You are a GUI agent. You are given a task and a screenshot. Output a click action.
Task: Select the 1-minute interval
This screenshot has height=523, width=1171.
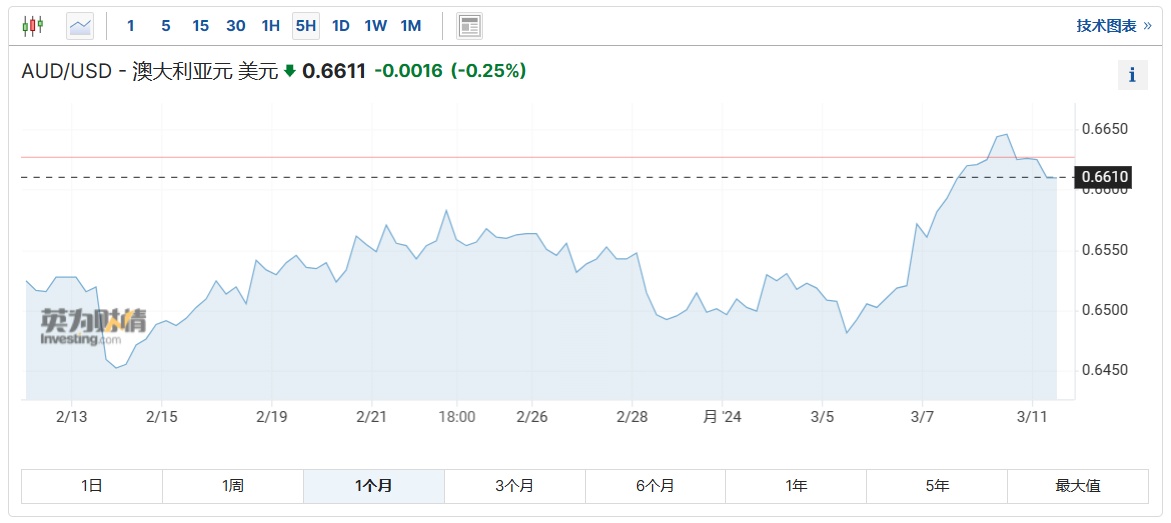[x=131, y=26]
